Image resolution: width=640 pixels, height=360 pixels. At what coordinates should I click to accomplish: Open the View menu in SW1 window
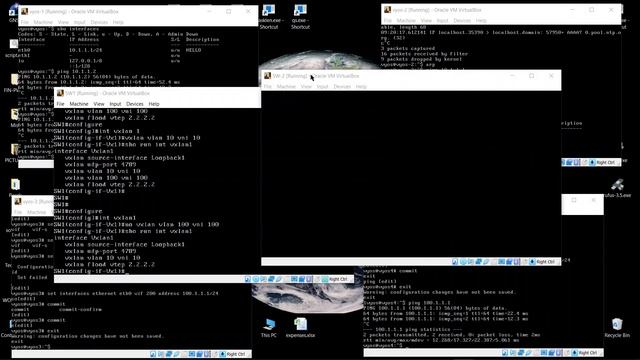(99, 104)
